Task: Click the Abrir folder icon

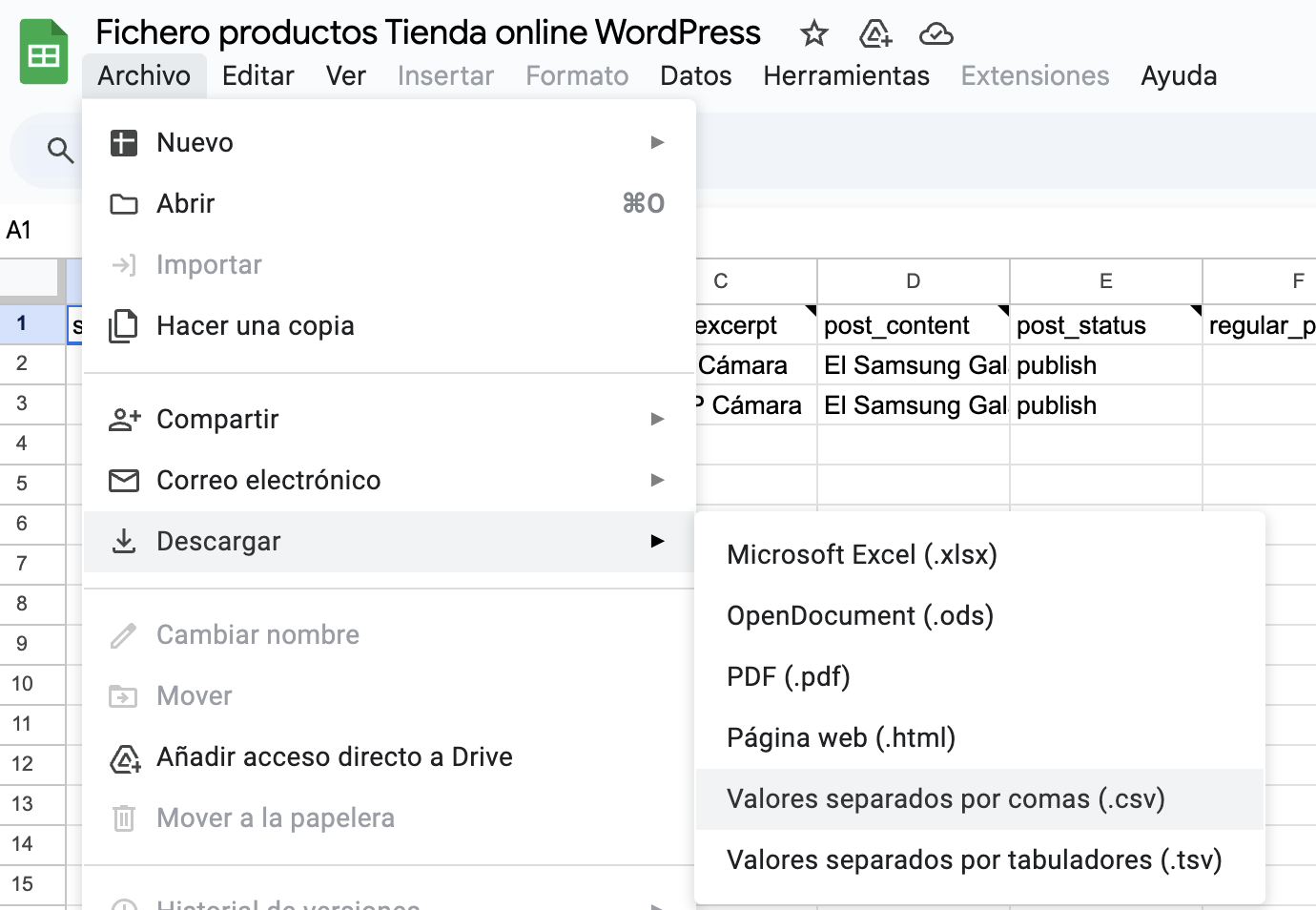Action: tap(124, 204)
